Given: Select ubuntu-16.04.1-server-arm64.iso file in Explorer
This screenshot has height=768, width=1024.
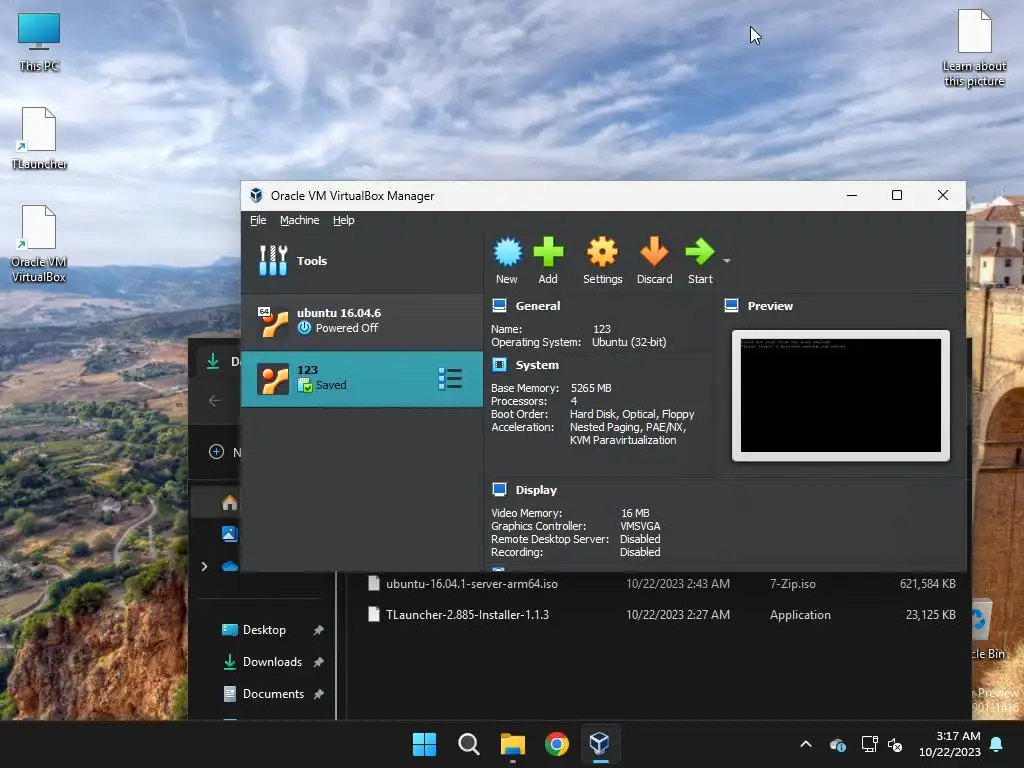Looking at the screenshot, I should coord(661,584).
